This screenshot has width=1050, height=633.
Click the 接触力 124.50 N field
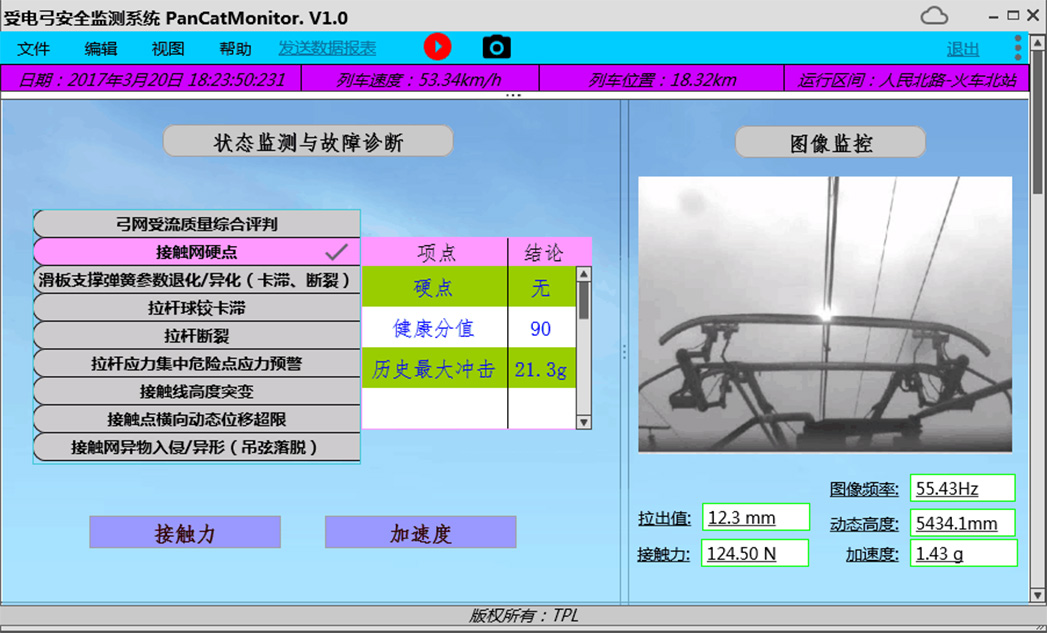point(755,553)
